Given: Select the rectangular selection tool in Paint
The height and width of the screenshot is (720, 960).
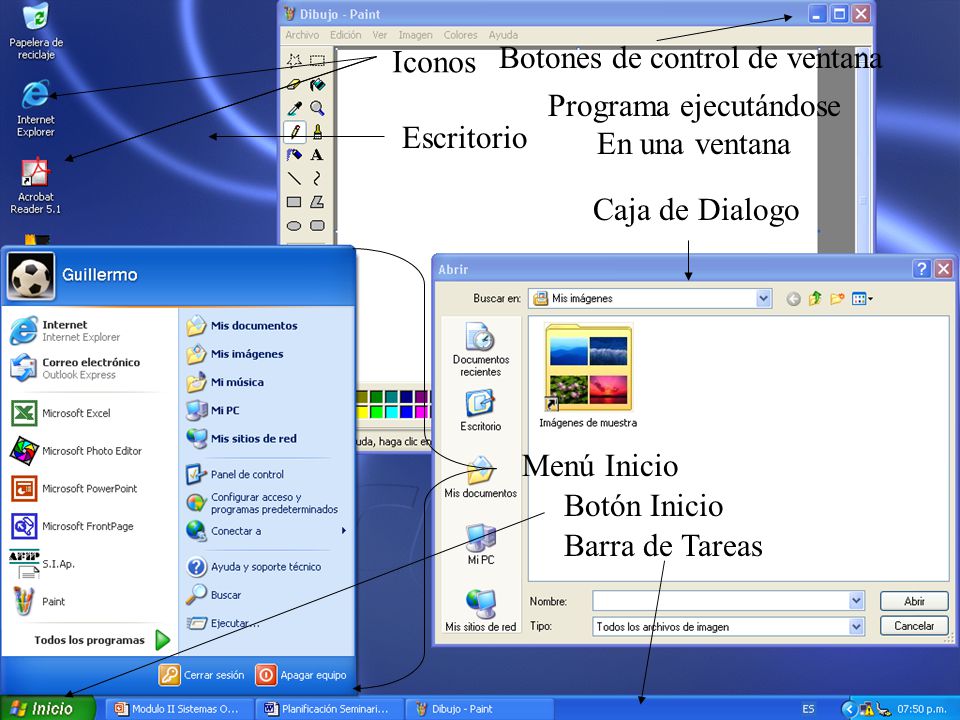Looking at the screenshot, I should click(x=317, y=60).
